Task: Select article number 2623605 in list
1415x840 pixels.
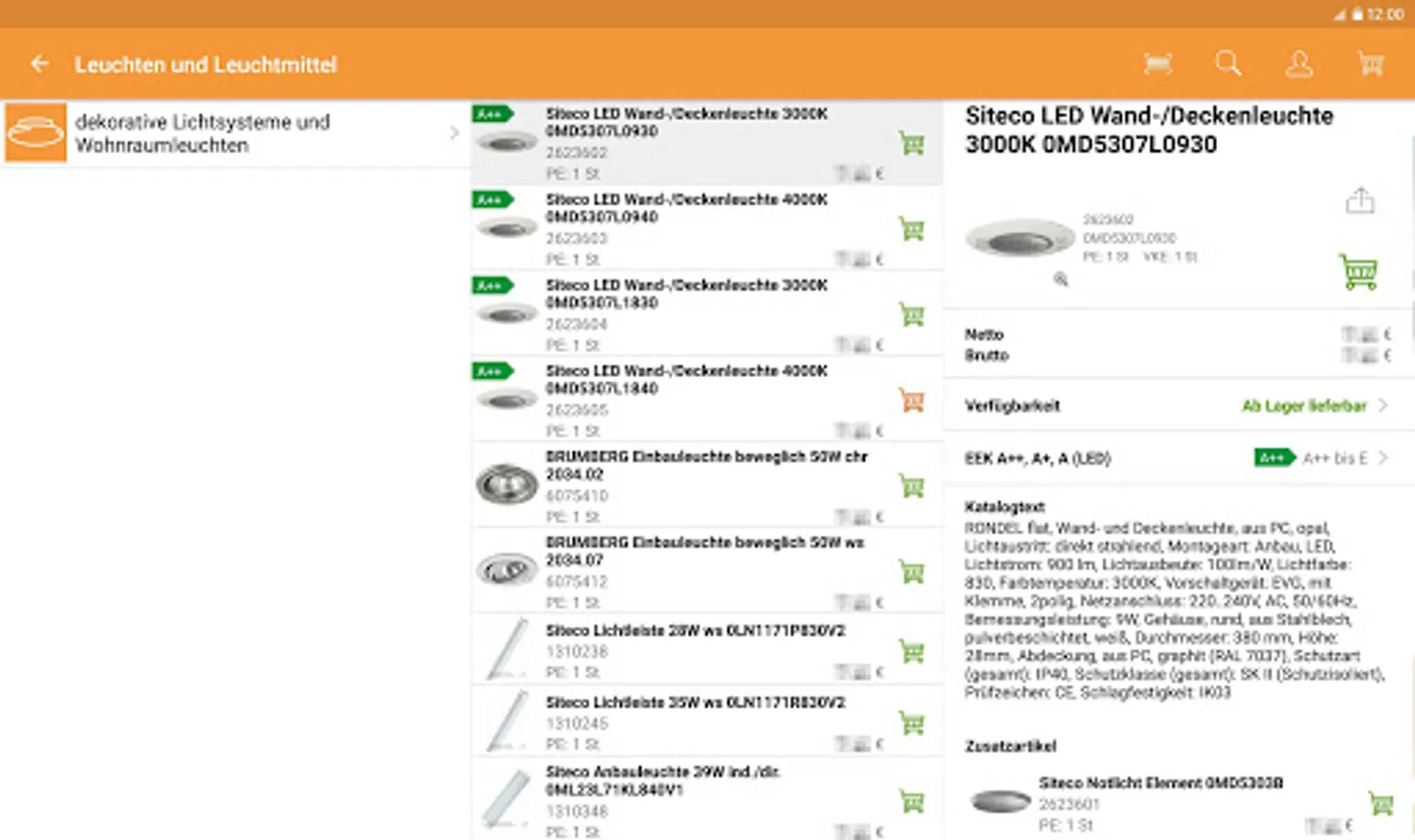Action: pyautogui.click(x=577, y=410)
